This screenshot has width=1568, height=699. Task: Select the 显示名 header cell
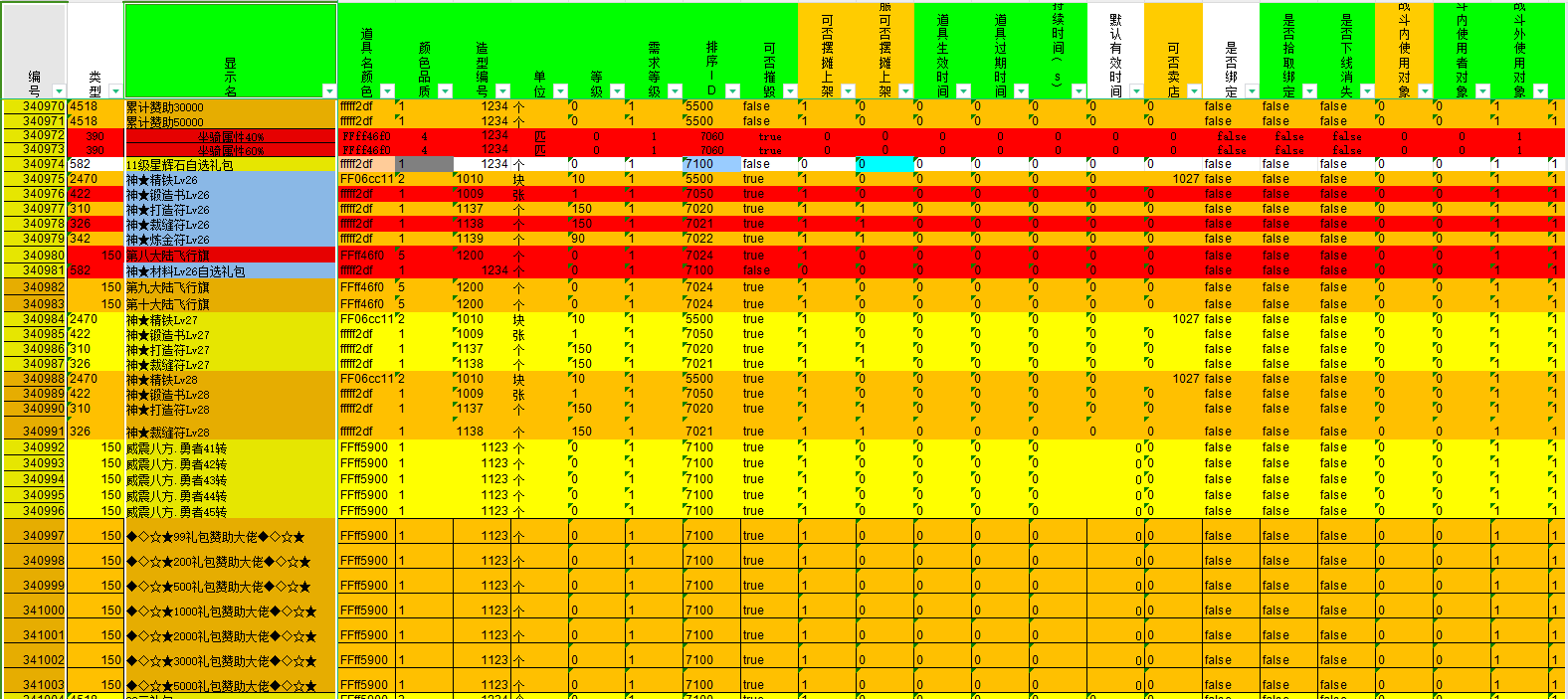pos(230,50)
